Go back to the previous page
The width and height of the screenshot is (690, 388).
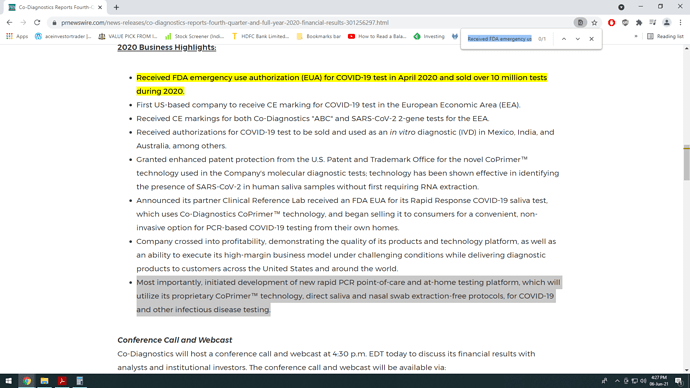pos(9,22)
